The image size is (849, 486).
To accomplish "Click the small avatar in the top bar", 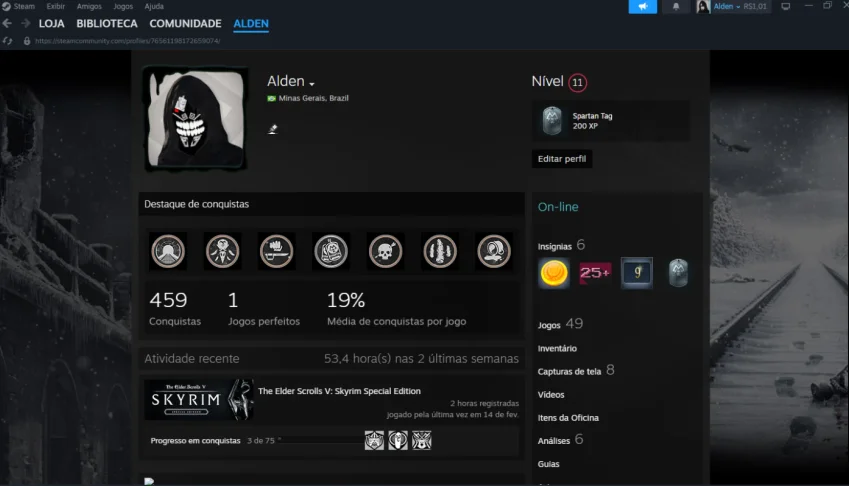I will click(x=703, y=6).
